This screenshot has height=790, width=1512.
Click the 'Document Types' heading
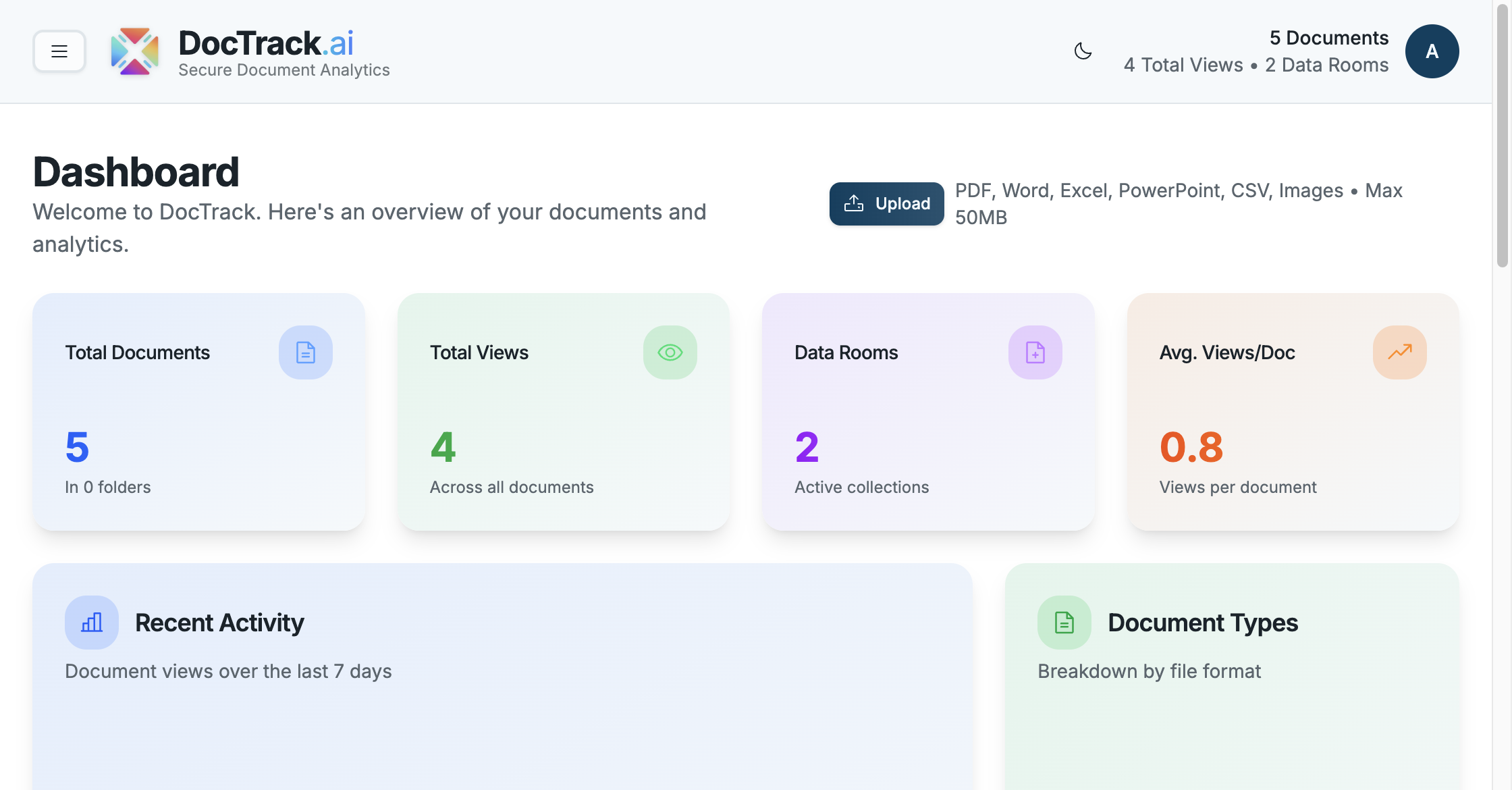click(x=1203, y=623)
